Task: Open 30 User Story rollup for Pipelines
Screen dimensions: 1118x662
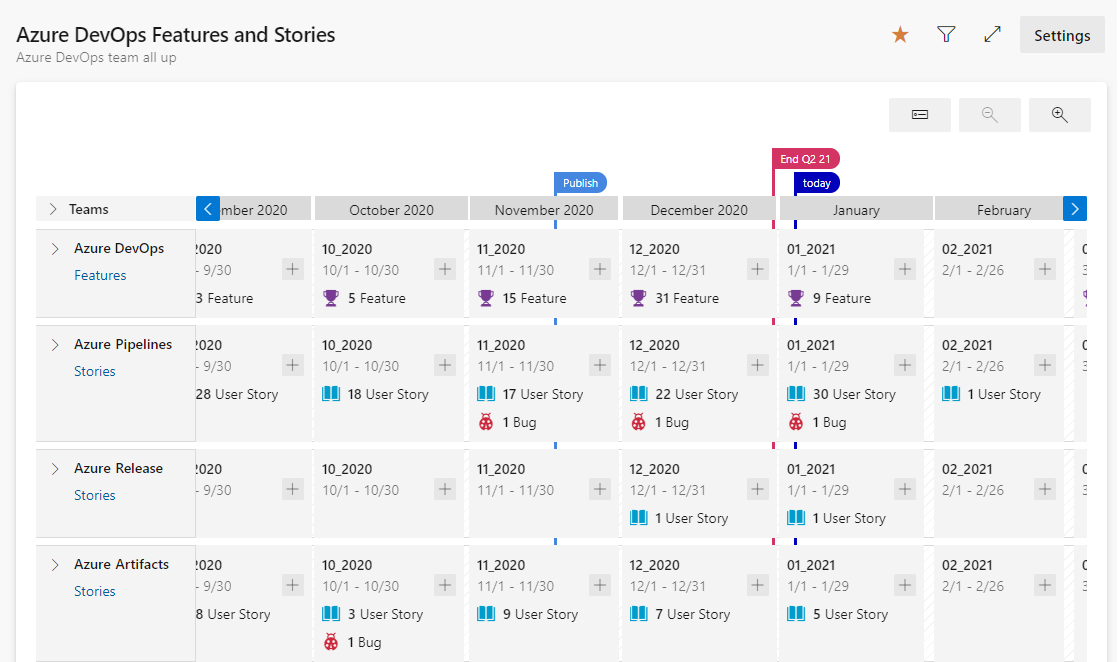Action: [x=842, y=394]
